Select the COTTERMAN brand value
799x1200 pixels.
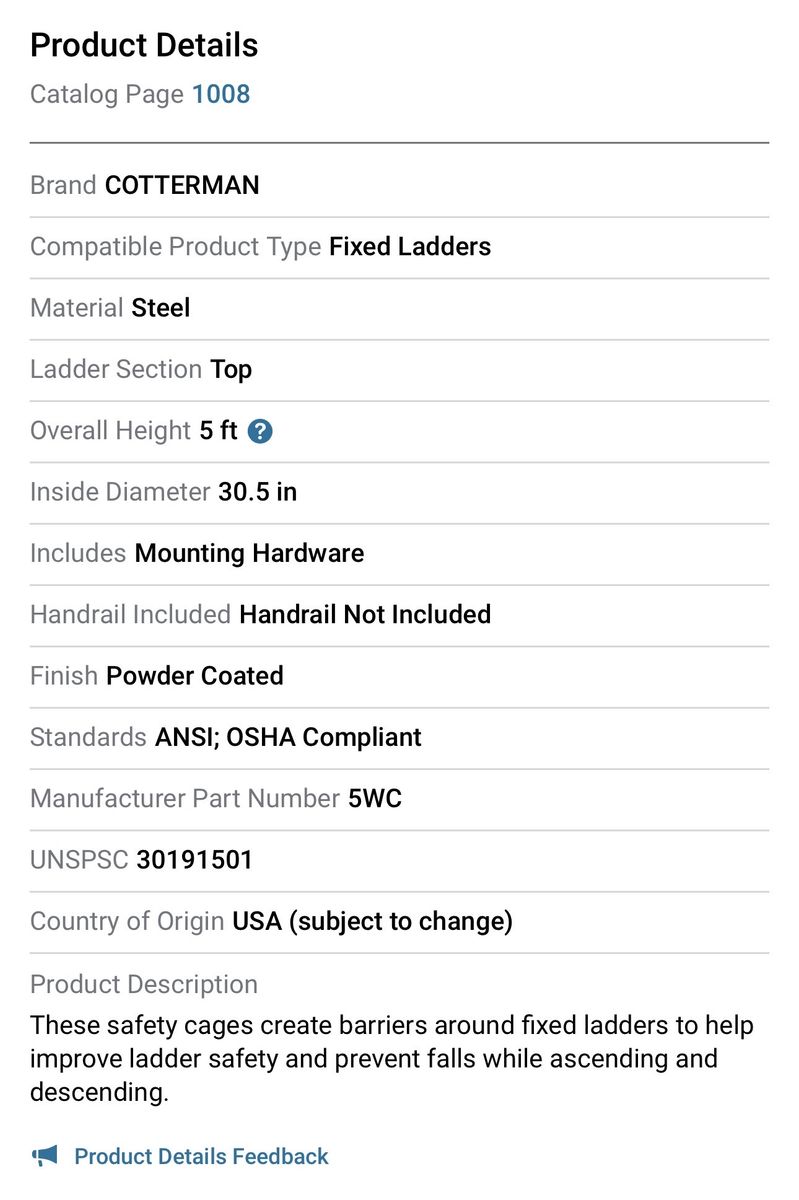182,185
